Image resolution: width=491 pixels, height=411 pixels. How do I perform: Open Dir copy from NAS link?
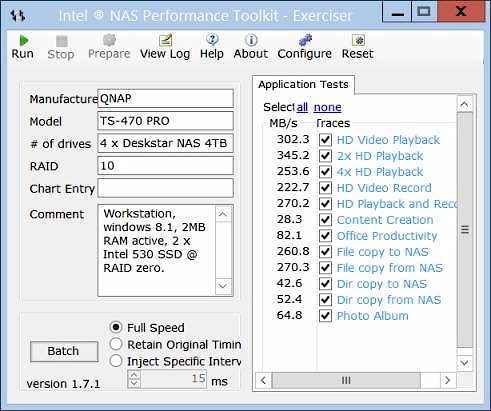point(389,300)
